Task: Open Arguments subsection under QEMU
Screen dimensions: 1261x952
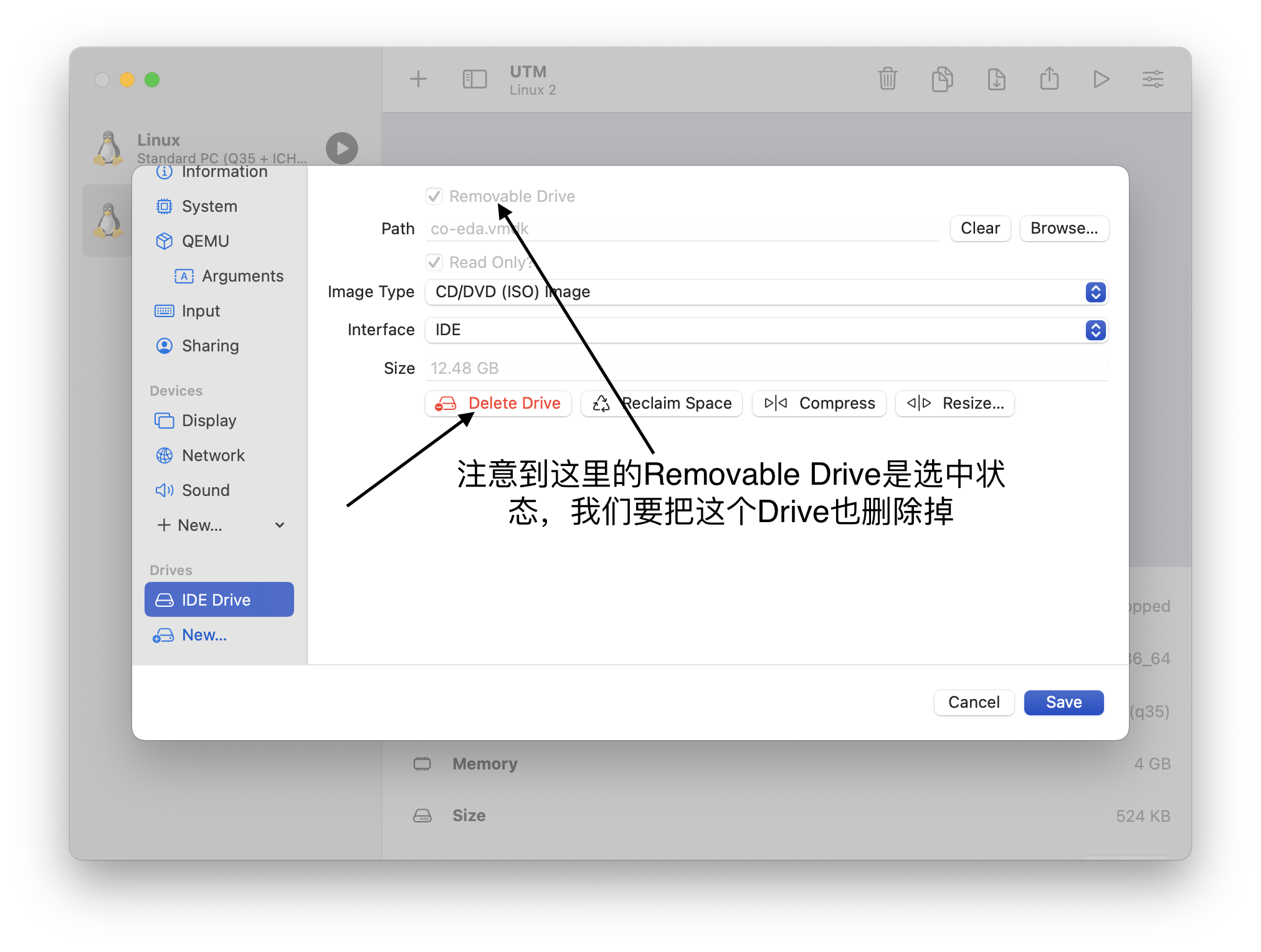Action: pos(229,276)
